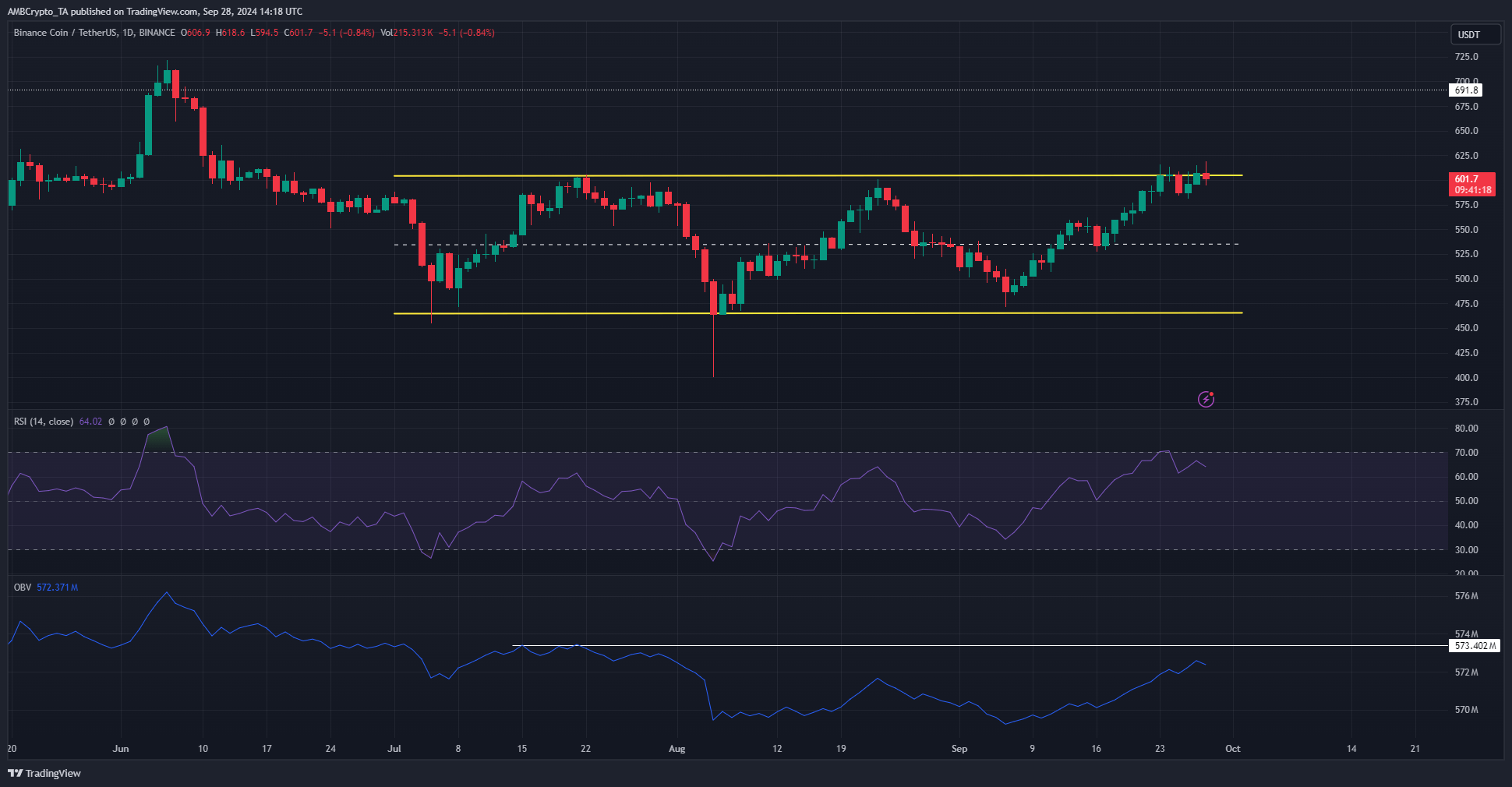Image resolution: width=1512 pixels, height=787 pixels.
Task: Click the Jun date label on time axis
Action: tap(121, 749)
